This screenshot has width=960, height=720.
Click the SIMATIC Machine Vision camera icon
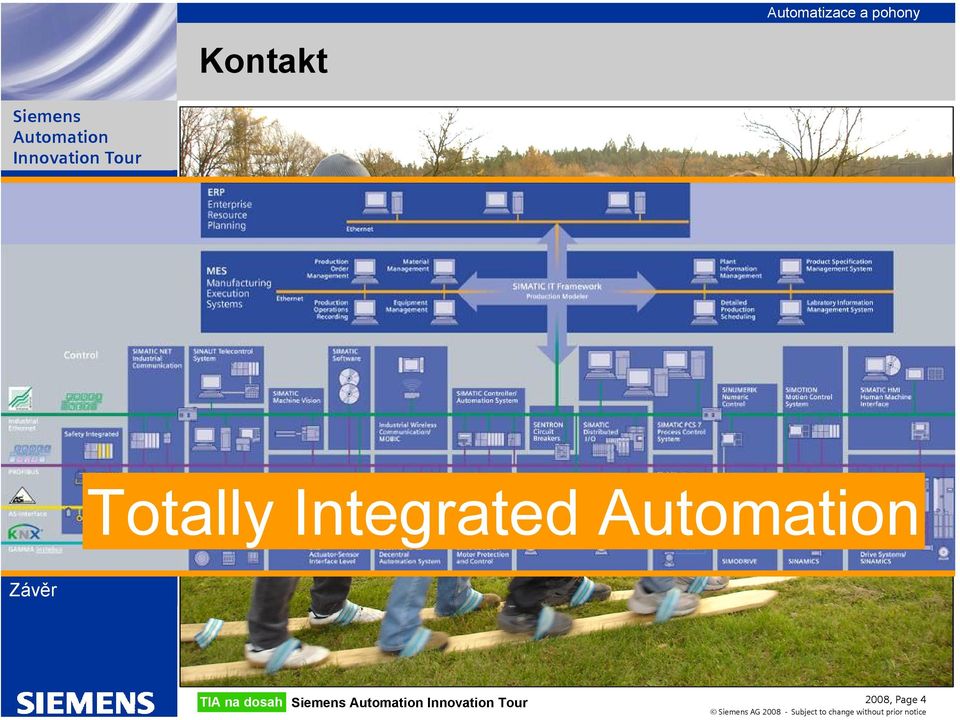[x=298, y=433]
